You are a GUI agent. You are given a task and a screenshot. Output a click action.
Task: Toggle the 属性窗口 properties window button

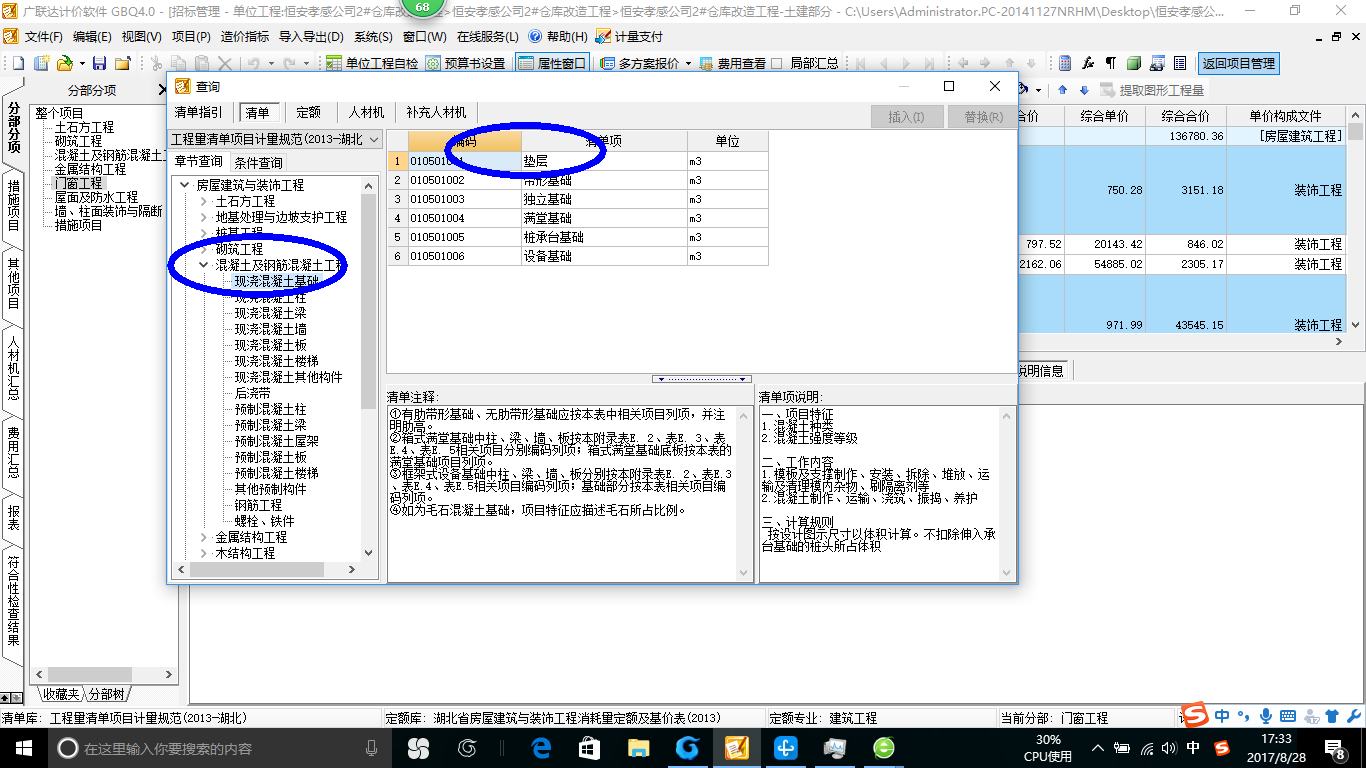[x=552, y=63]
